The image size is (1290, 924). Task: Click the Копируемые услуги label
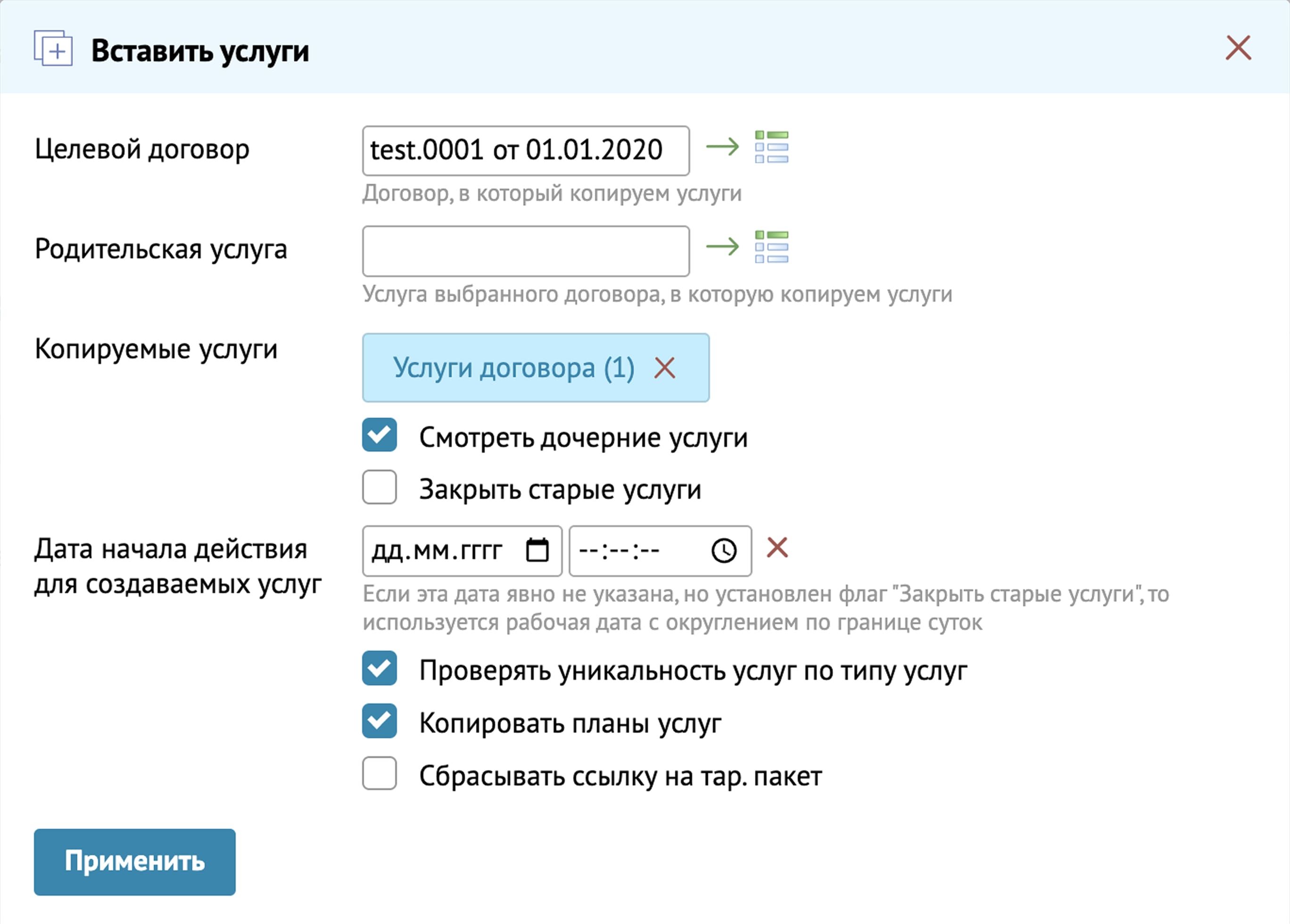pyautogui.click(x=157, y=349)
